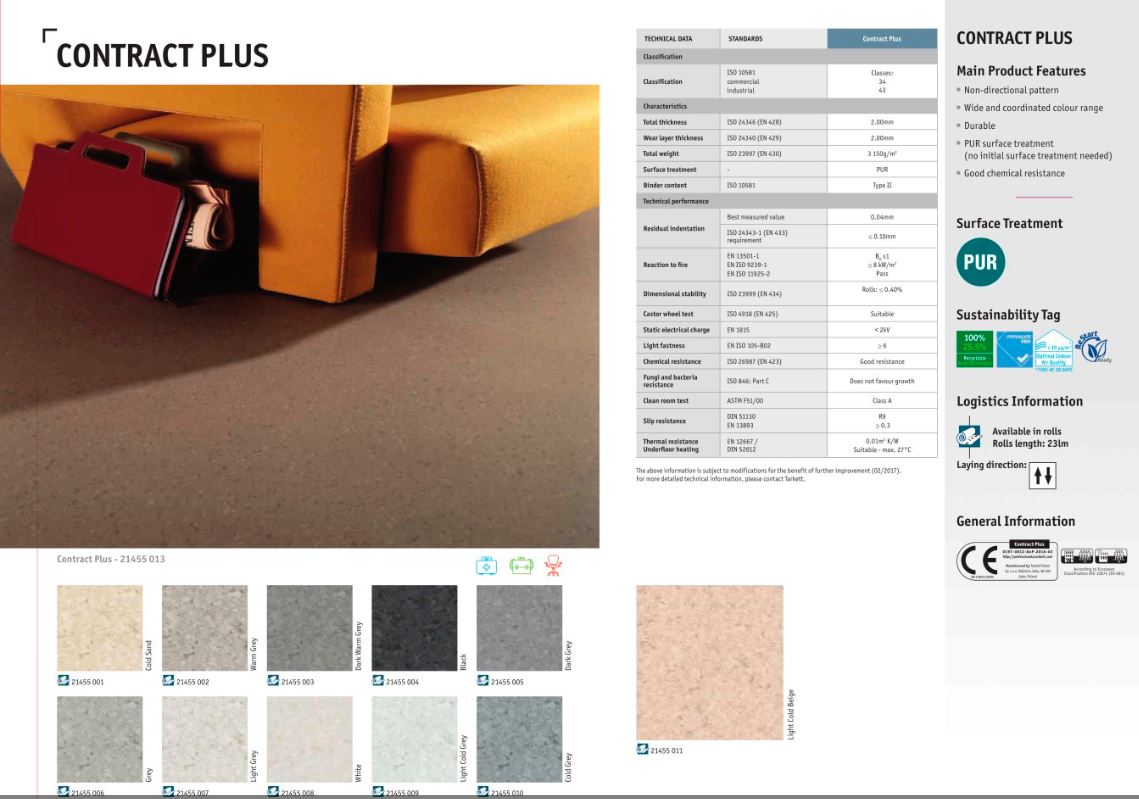The image size is (1139, 799).
Task: Click the small icon beside code 21455 011
Action: pos(642,749)
